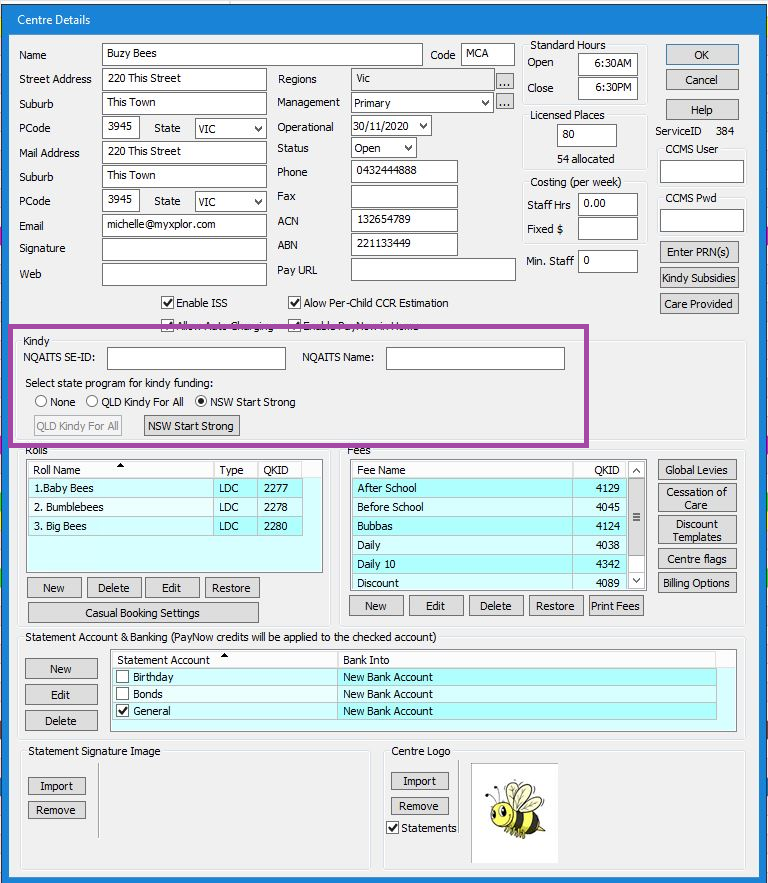Click the NQAITS SE-ID input field

pos(196,358)
